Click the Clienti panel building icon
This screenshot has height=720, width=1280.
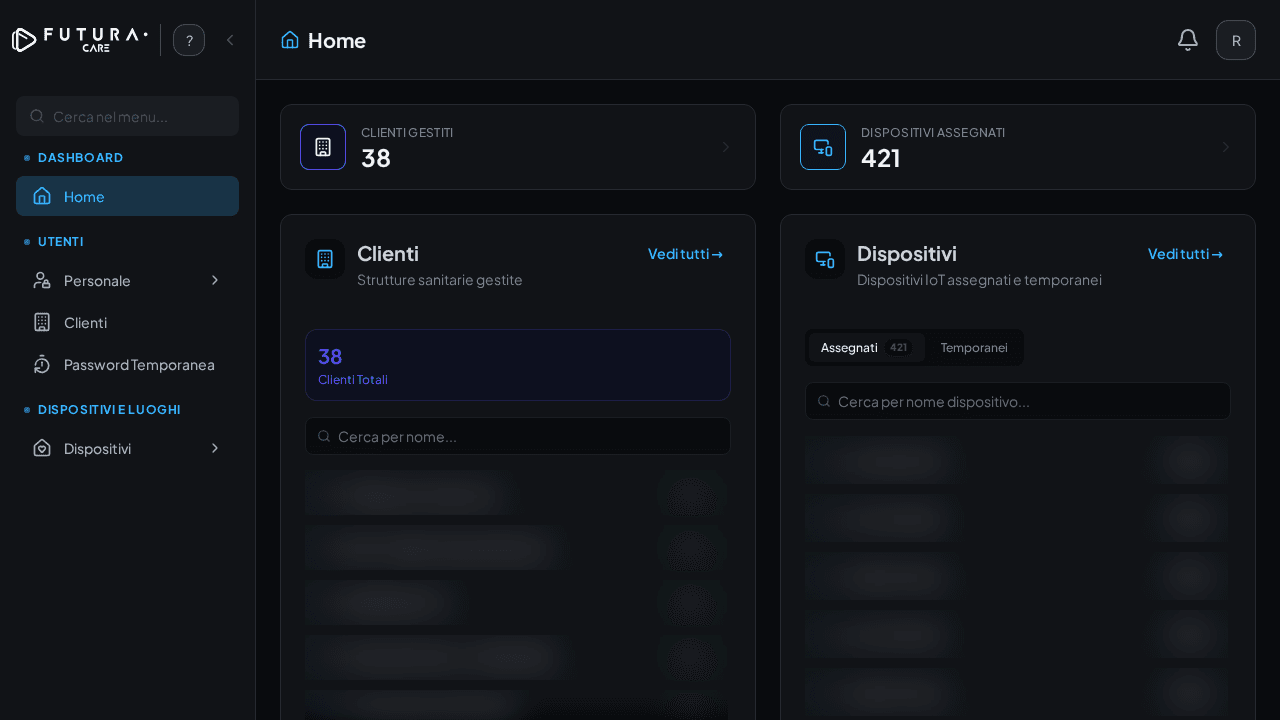tap(325, 259)
